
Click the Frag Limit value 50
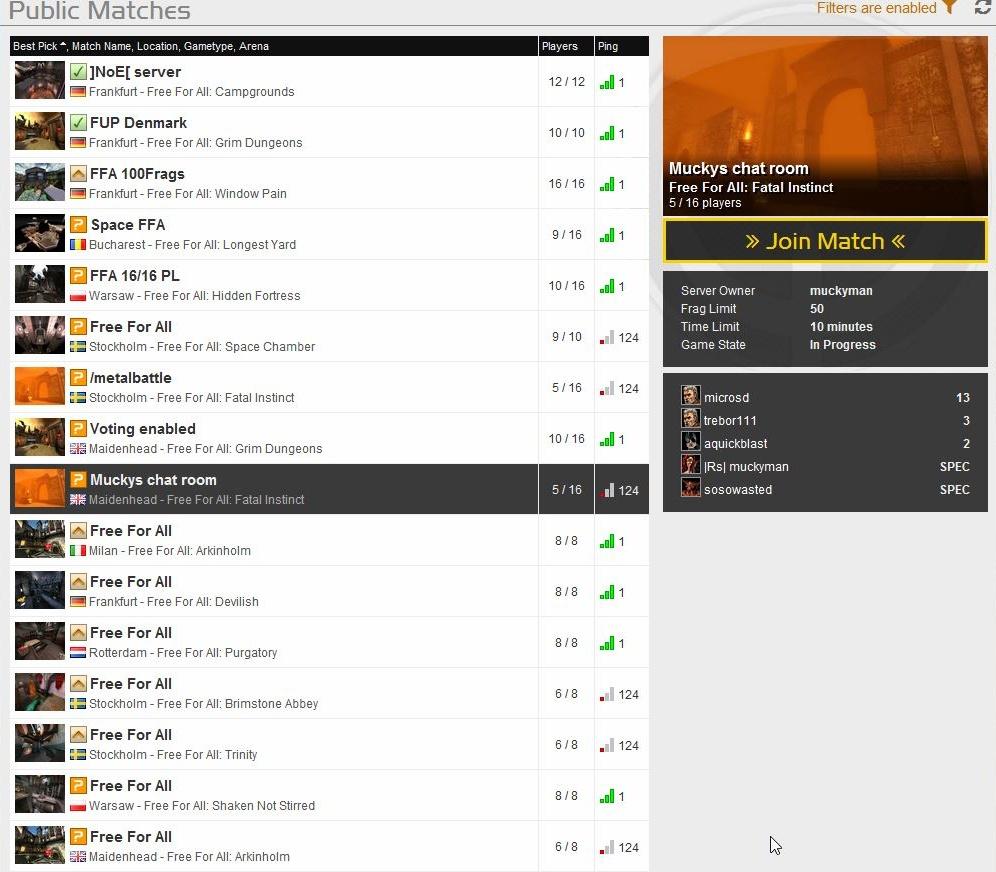(816, 309)
